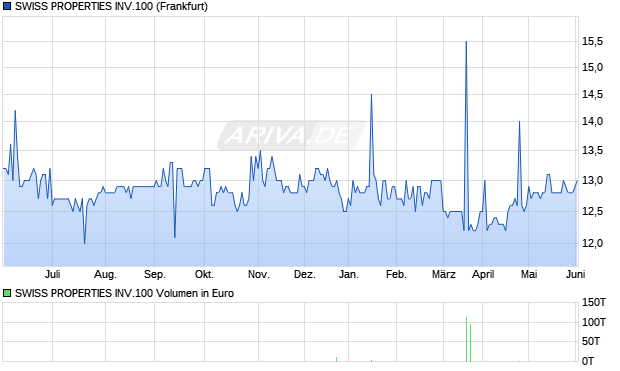Click the 13,5 price axis value
The width and height of the screenshot is (620, 371).
[593, 150]
